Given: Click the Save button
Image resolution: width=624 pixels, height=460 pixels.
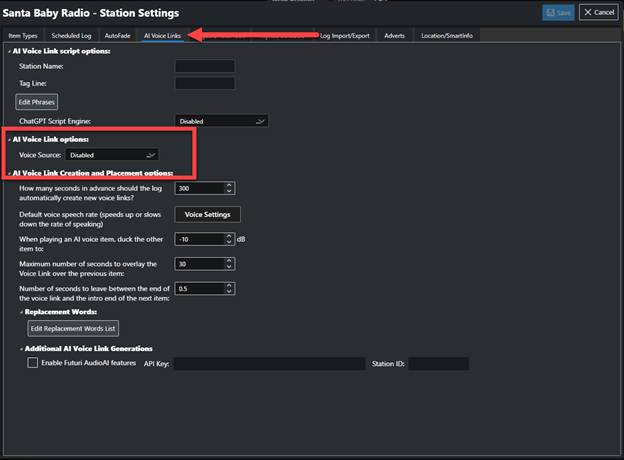Looking at the screenshot, I should point(558,13).
